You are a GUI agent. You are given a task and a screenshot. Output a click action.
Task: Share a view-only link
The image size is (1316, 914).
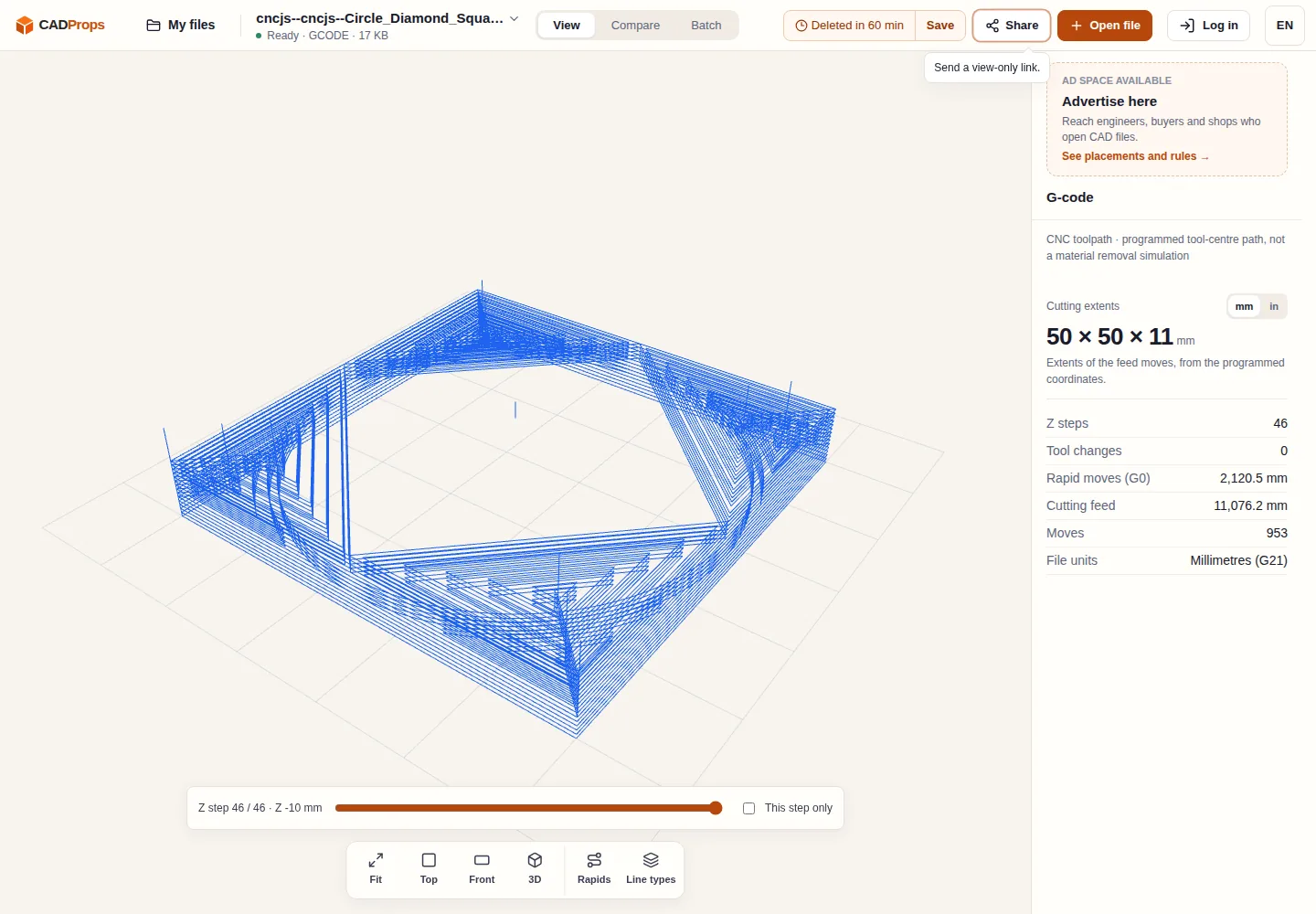point(1012,26)
